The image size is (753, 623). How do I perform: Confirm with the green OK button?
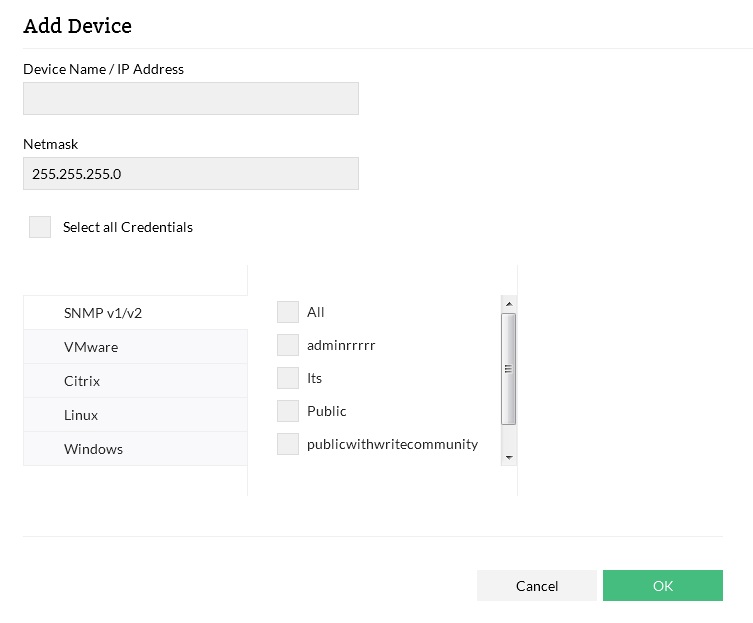(662, 586)
